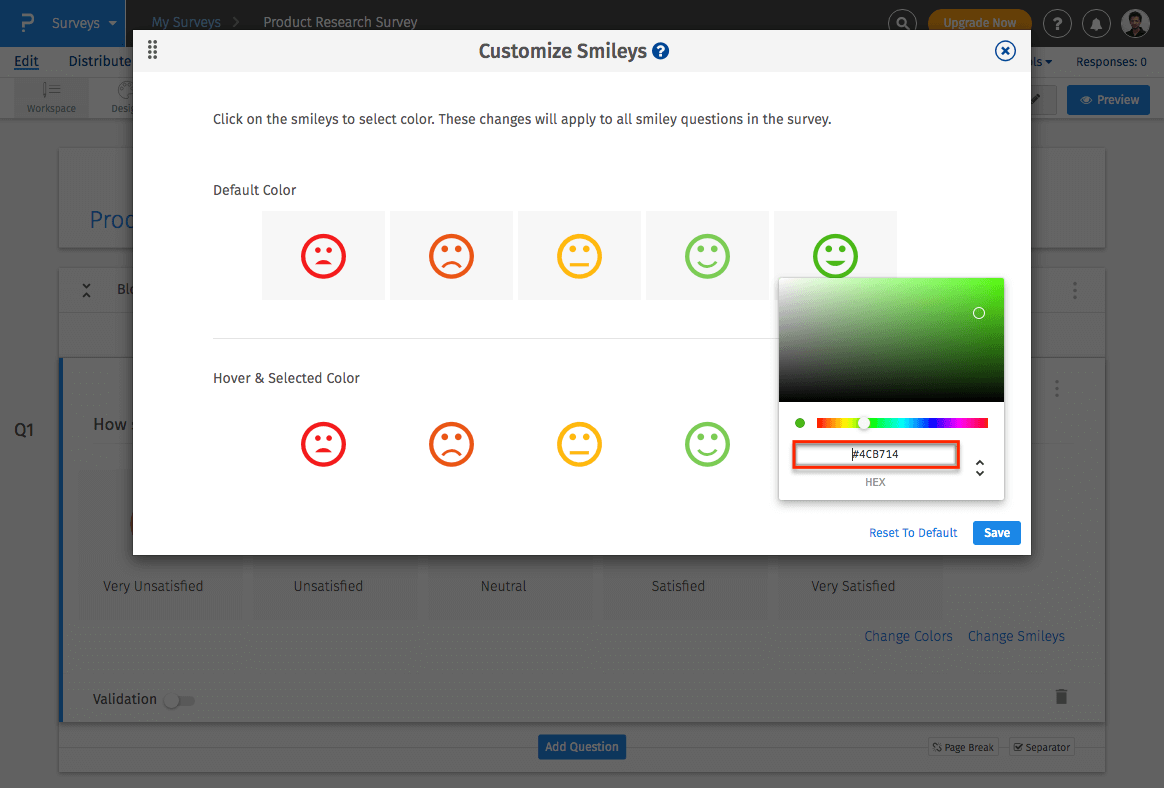Open notifications via the bell icon
Viewport: 1164px width, 788px height.
coord(1096,23)
